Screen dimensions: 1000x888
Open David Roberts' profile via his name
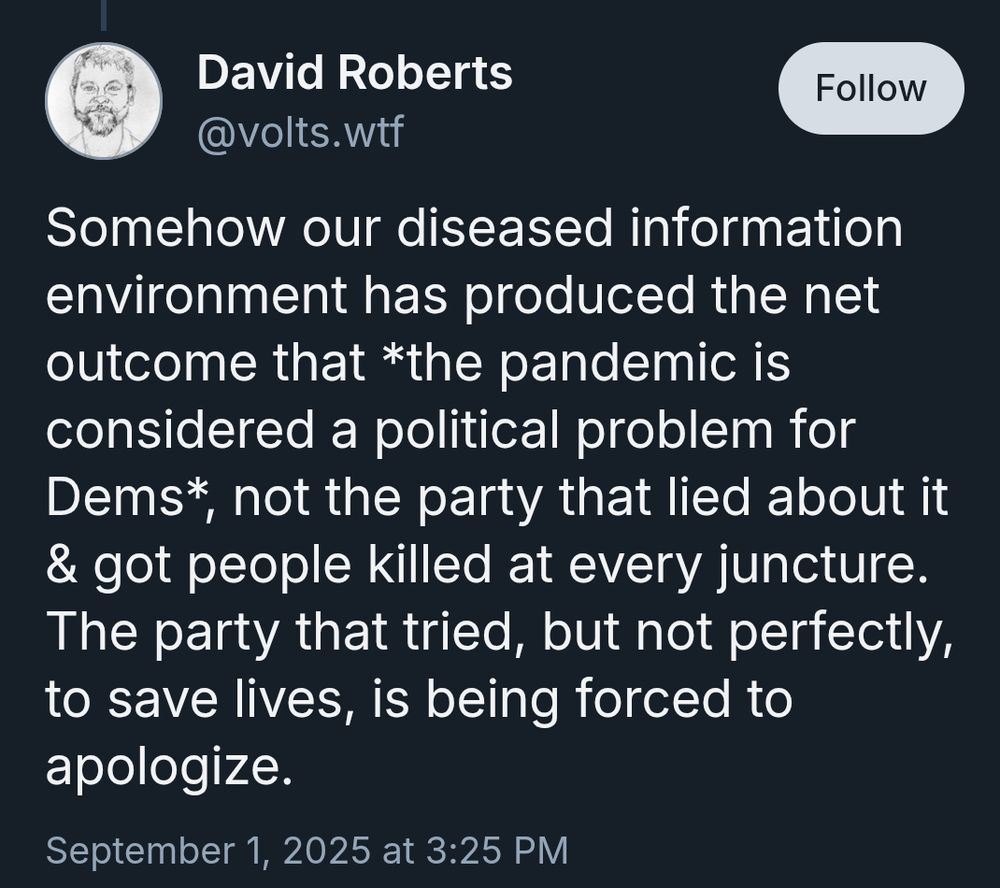tap(355, 72)
